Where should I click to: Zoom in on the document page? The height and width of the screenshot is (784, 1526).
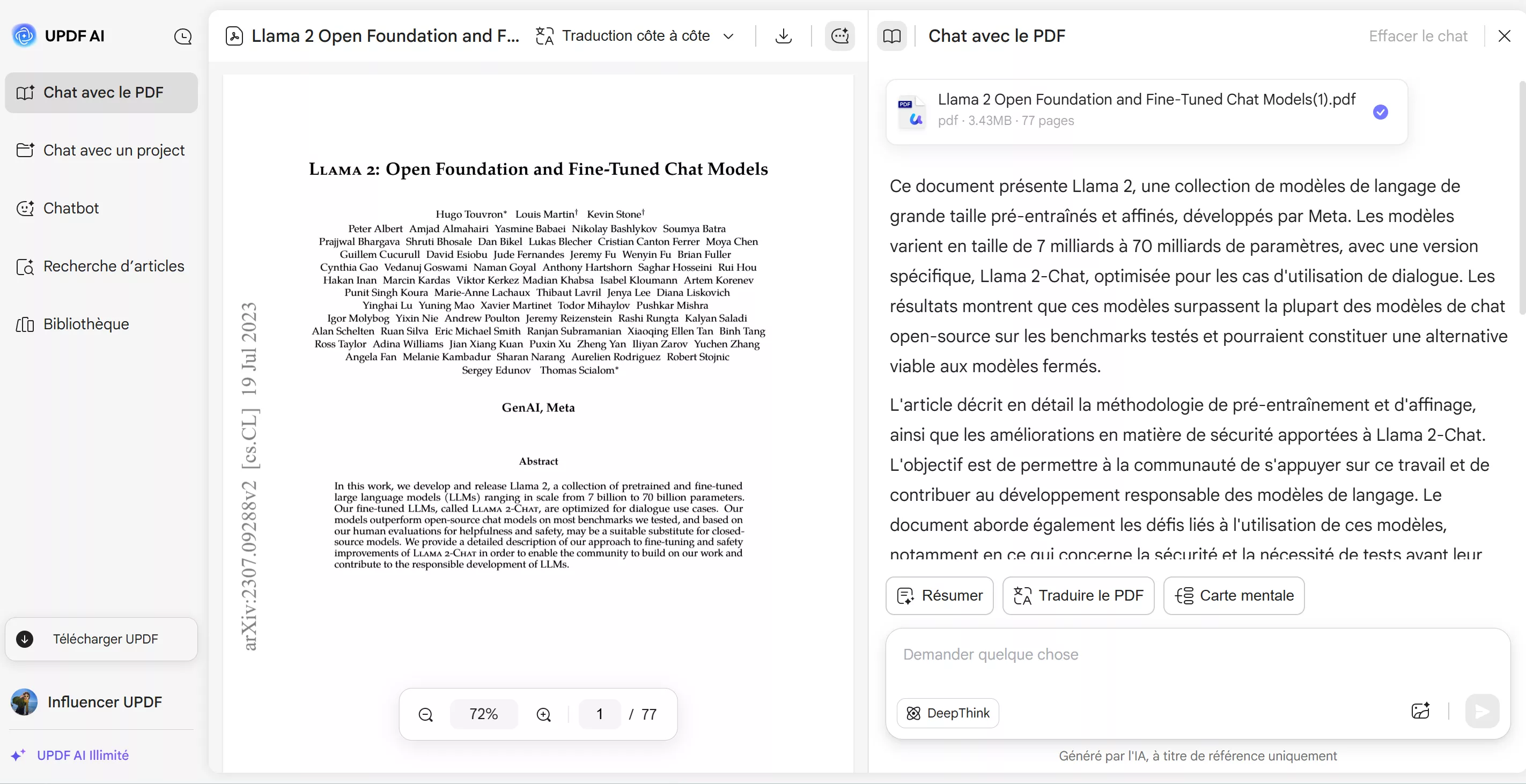(x=544, y=714)
